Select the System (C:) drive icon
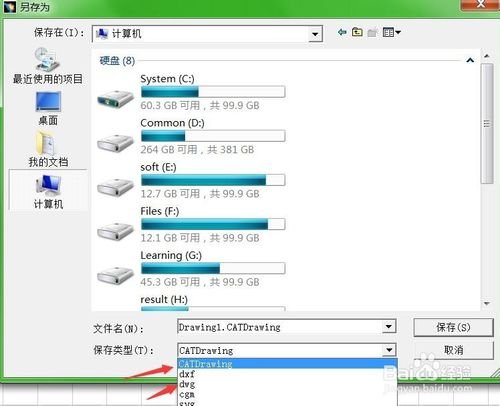The height and width of the screenshot is (406, 500). [x=115, y=99]
